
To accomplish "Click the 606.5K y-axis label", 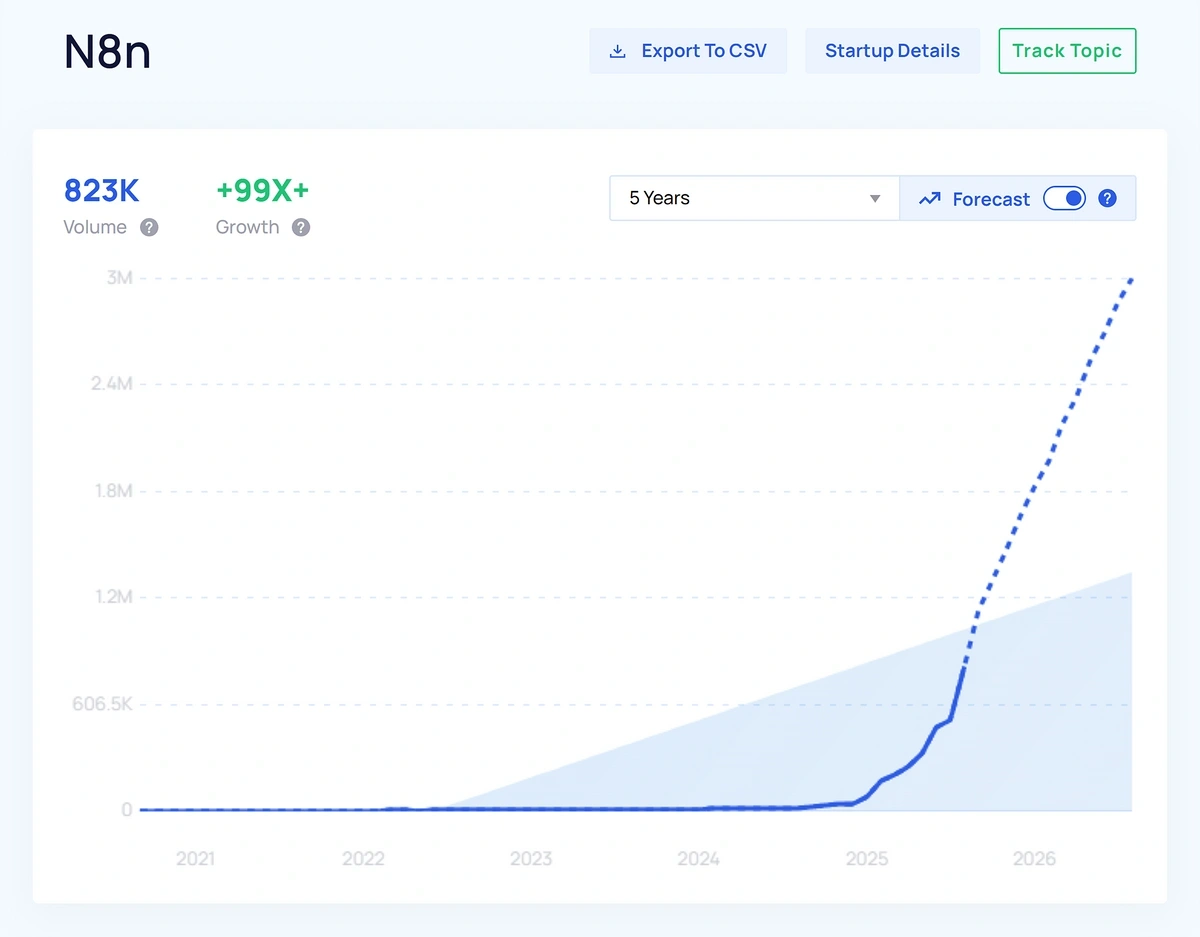I will pos(102,704).
